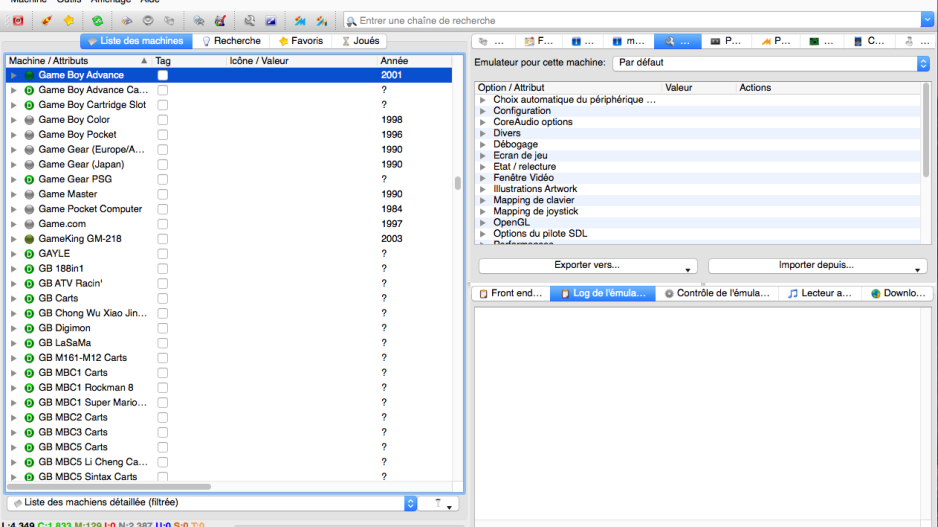Open the right-panel tab with grey tag icon

pos(496,41)
